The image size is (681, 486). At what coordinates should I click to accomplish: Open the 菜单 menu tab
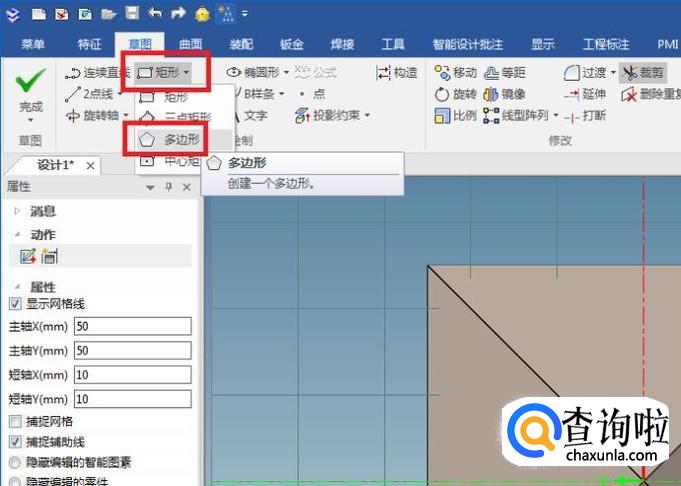pyautogui.click(x=33, y=44)
